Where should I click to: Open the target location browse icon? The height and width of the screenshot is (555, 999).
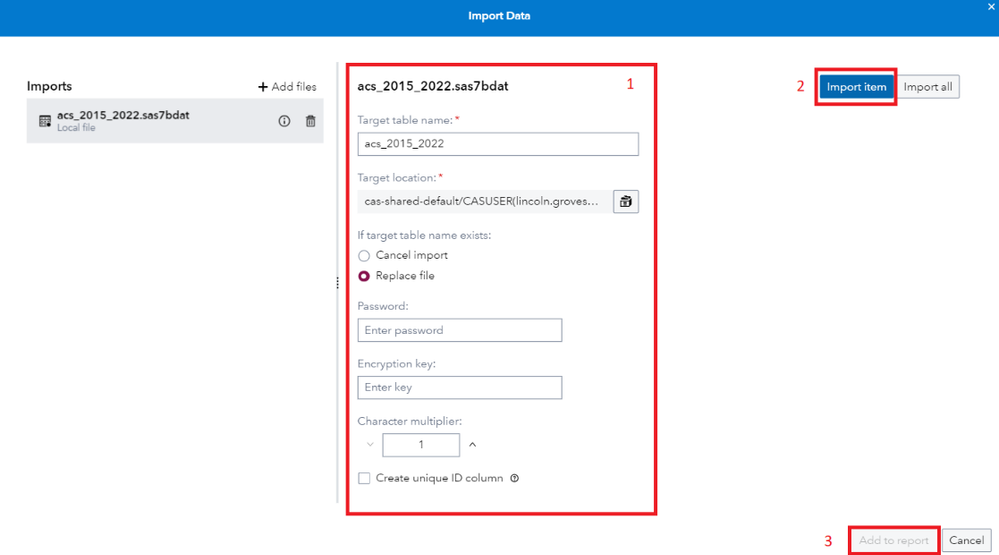coord(625,201)
